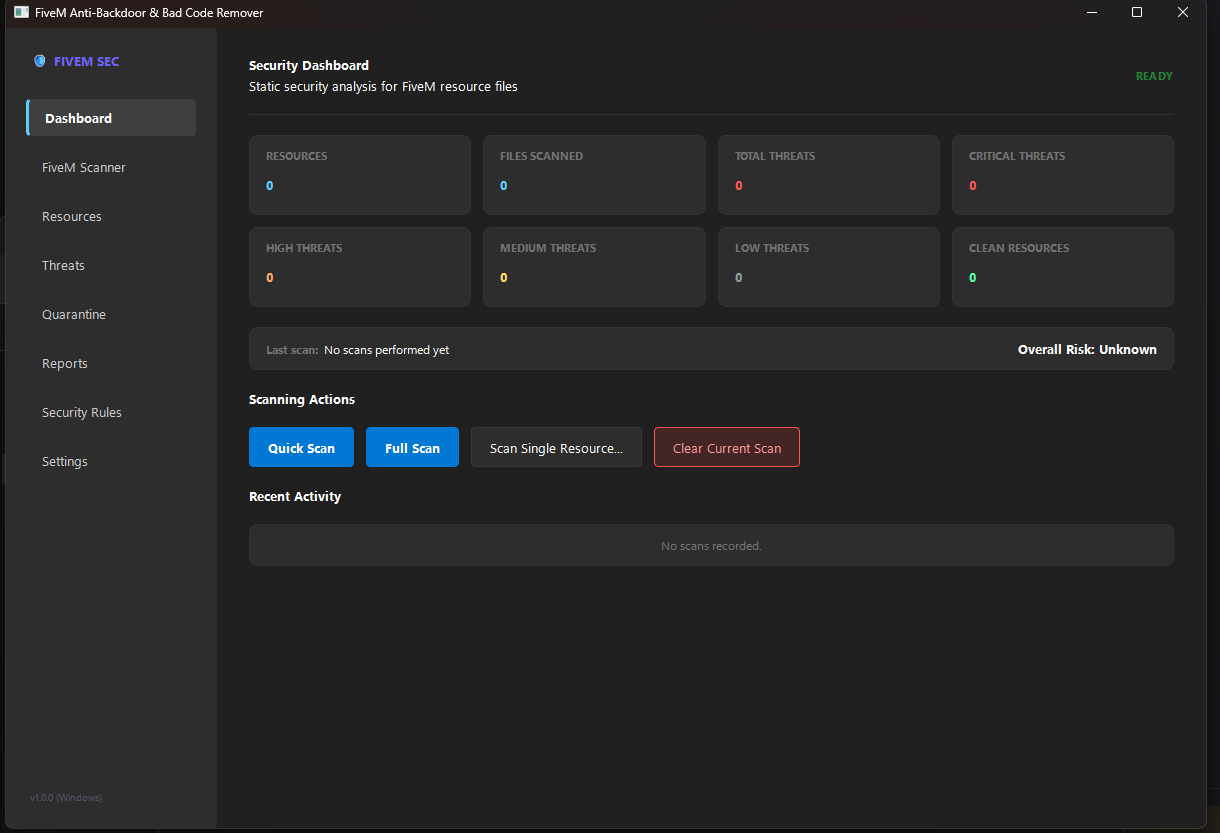View the Reports page

coord(111,363)
